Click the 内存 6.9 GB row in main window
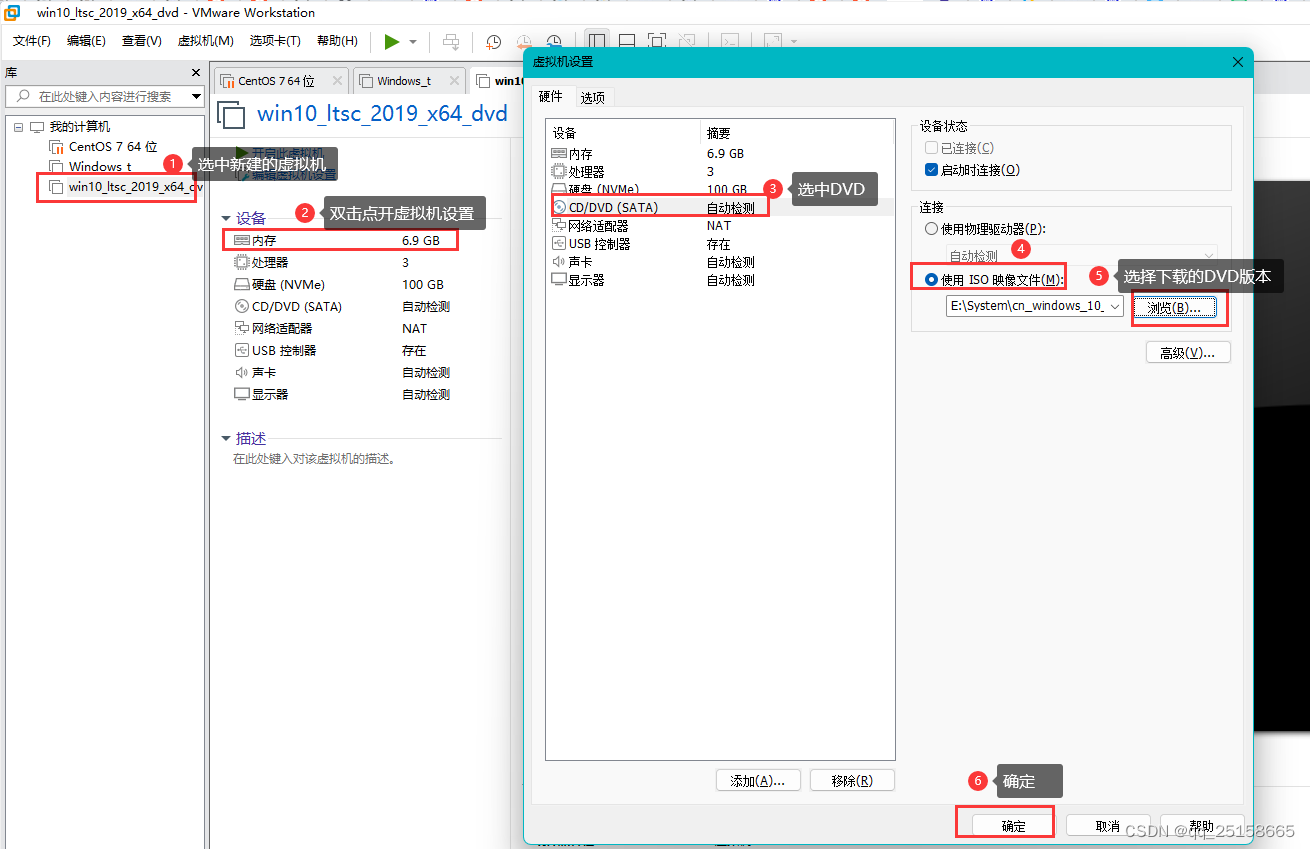This screenshot has width=1310, height=849. (341, 241)
